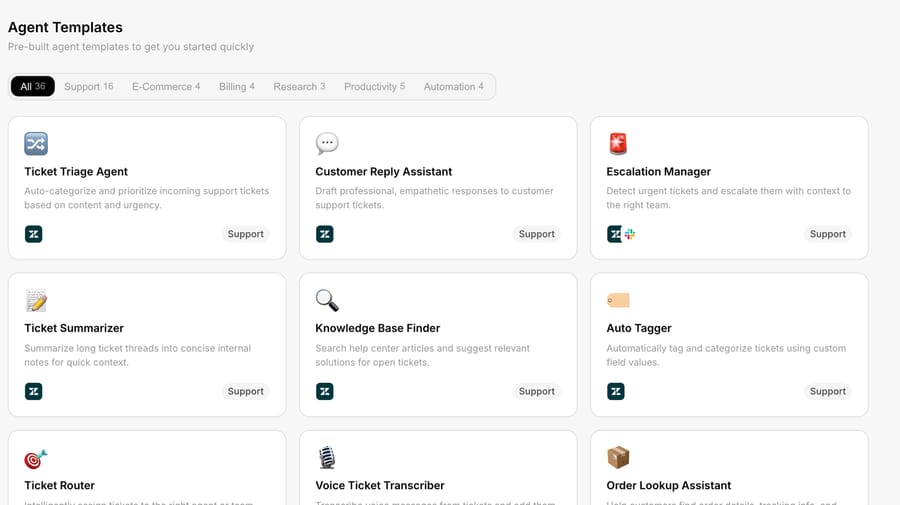
Task: Switch to the E-Commerce 4 tab
Action: coord(166,86)
